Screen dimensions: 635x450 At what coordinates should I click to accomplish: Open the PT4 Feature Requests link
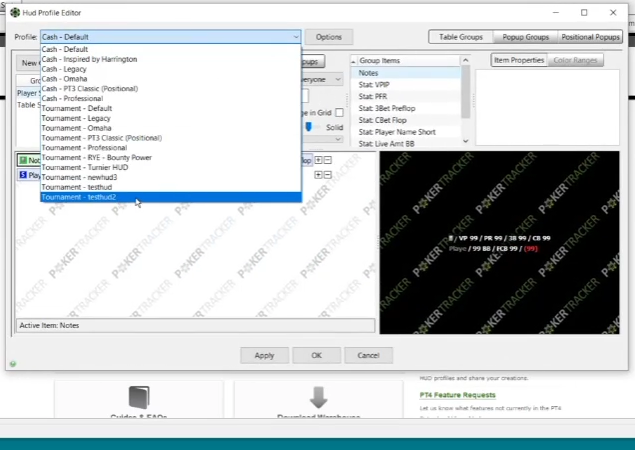coord(458,395)
